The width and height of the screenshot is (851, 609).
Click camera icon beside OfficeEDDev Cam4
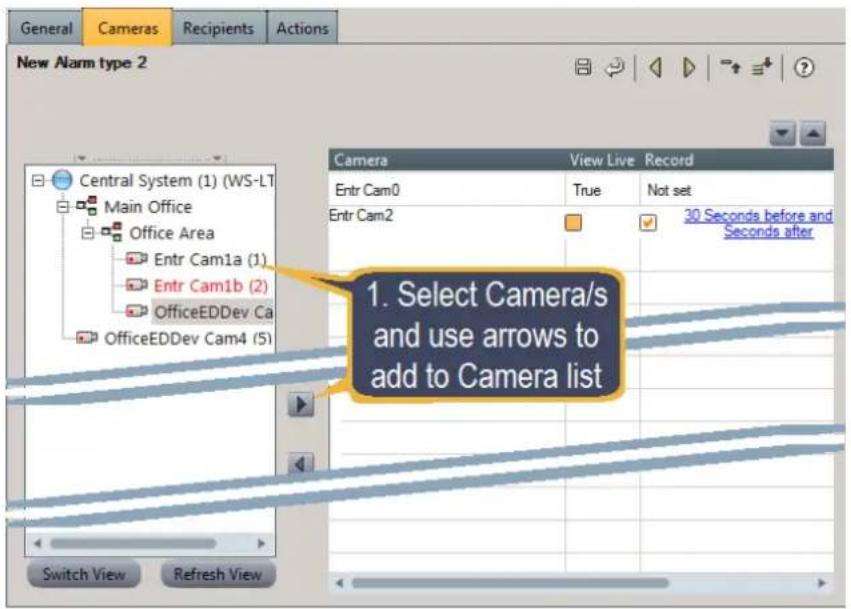(87, 338)
